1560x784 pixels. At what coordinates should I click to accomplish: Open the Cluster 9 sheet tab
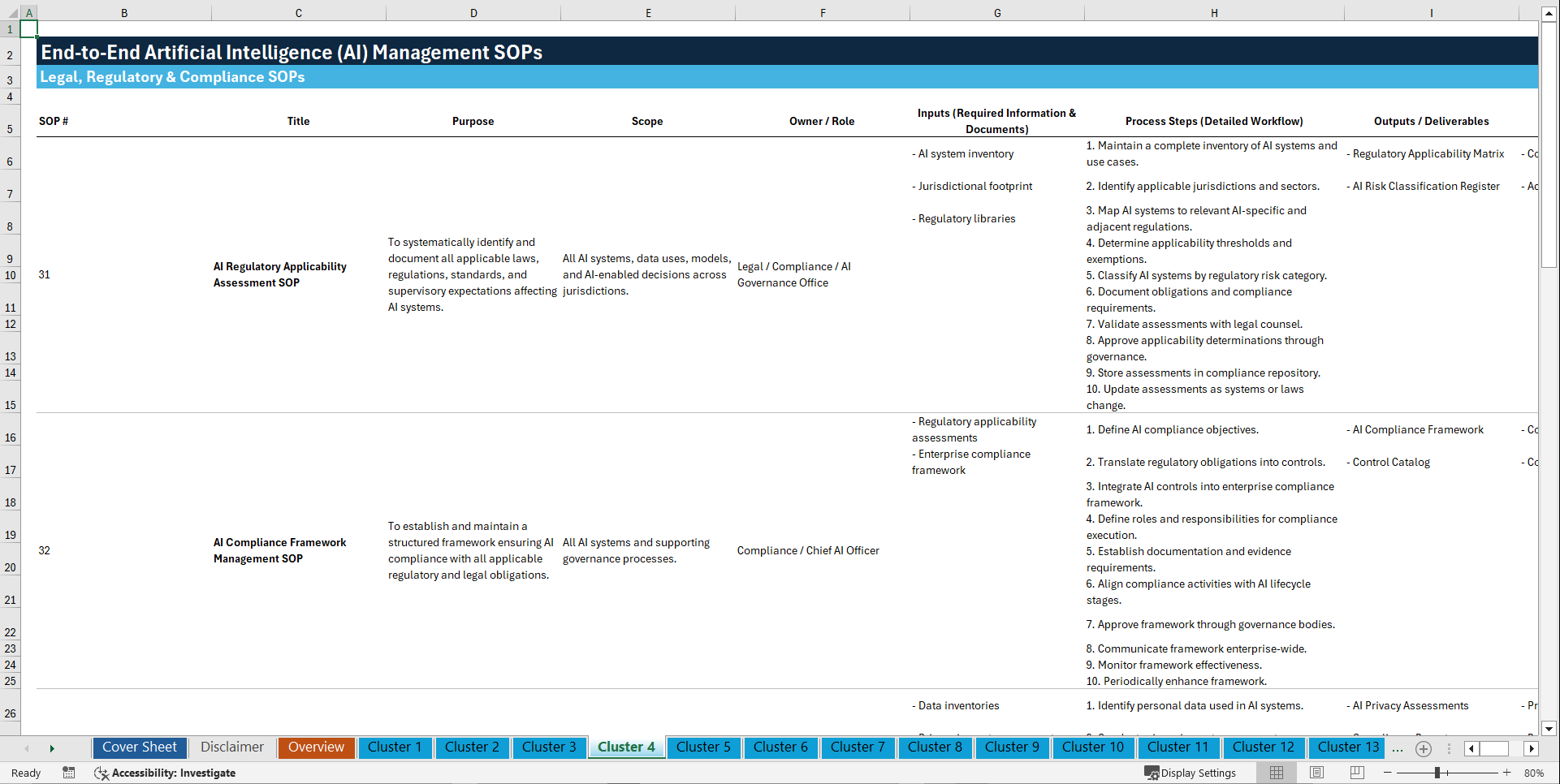[1012, 747]
